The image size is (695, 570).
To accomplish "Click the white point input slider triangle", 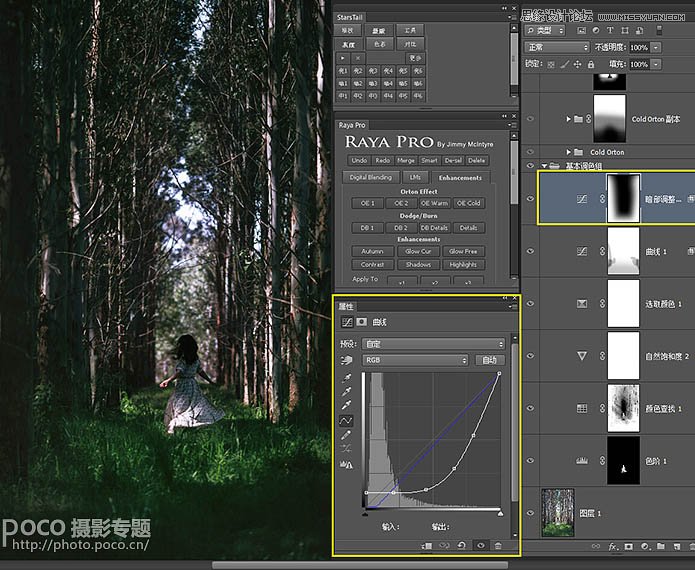I will 500,514.
